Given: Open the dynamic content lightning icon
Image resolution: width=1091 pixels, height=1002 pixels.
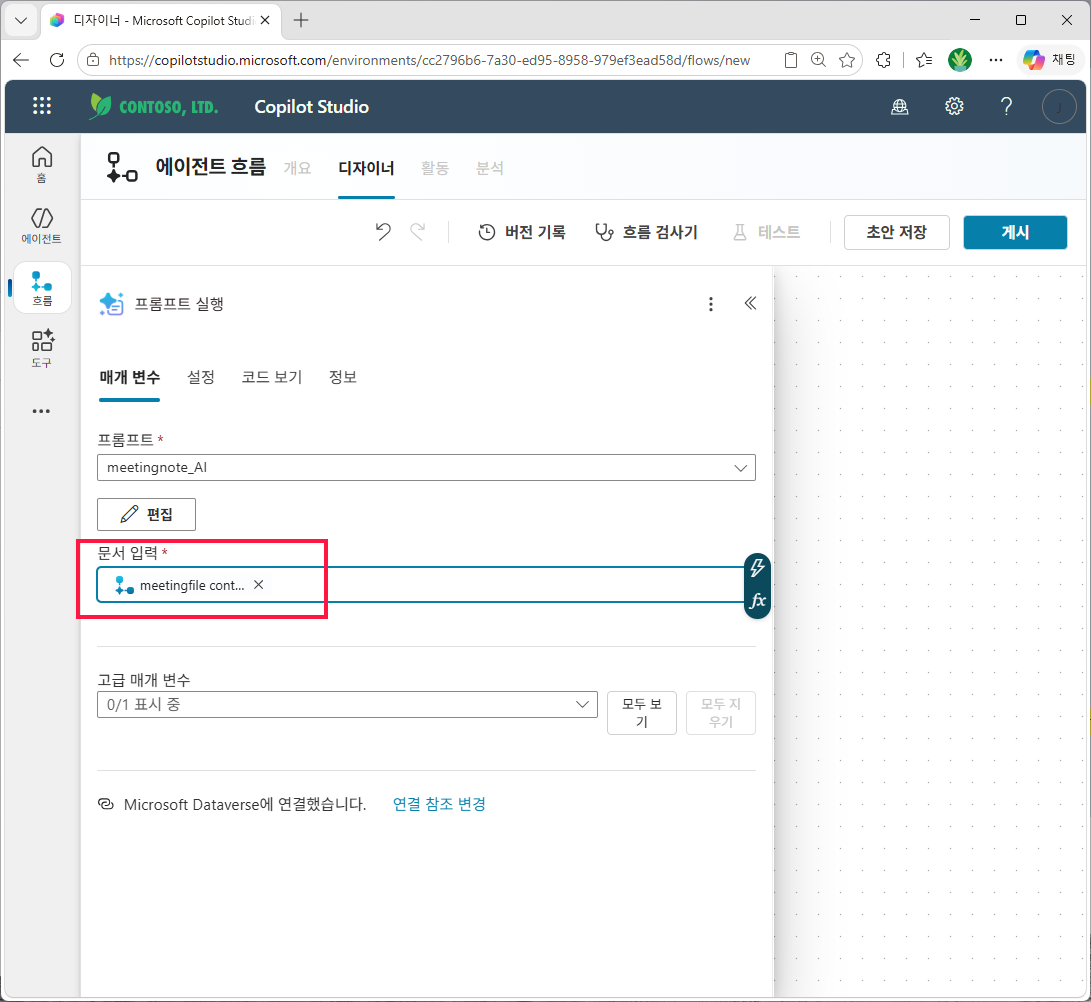Looking at the screenshot, I should tap(757, 568).
